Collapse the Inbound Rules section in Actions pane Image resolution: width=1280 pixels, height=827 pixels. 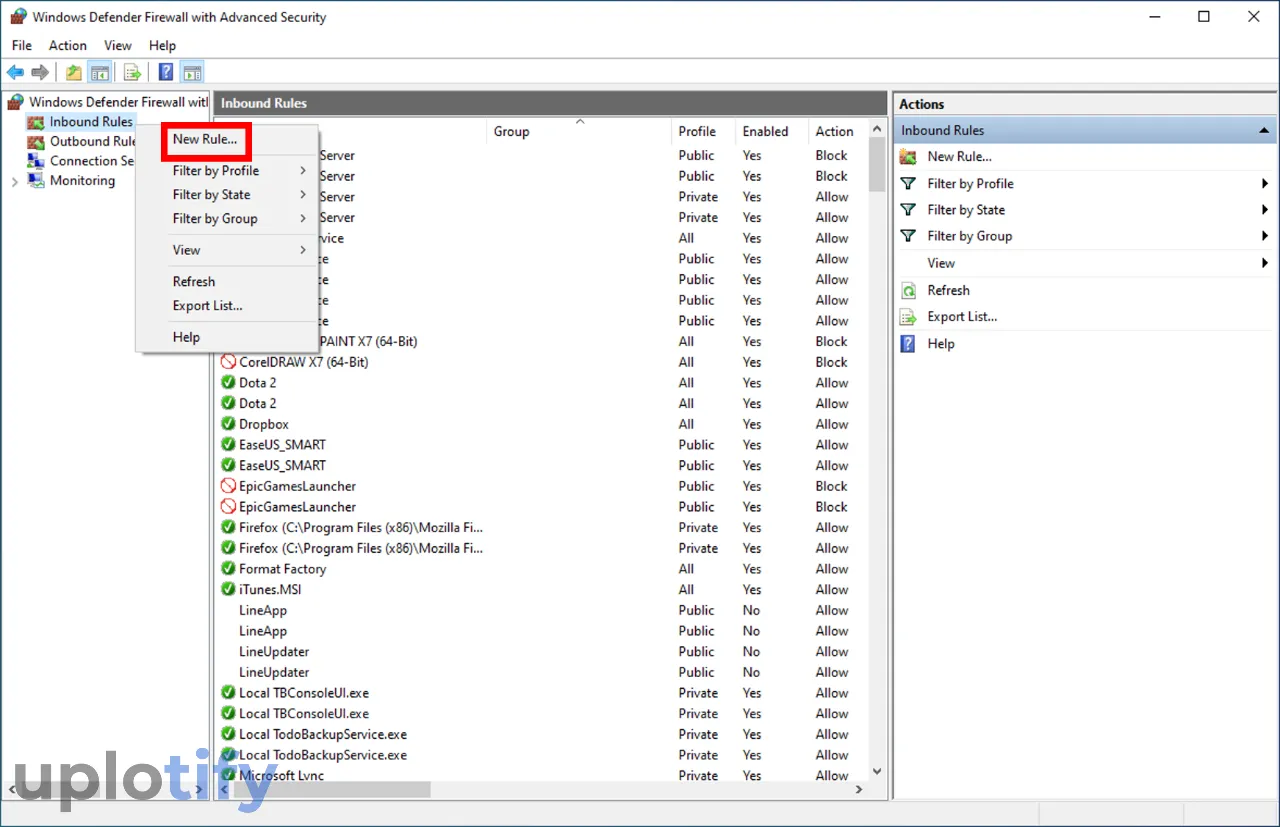tap(1264, 131)
